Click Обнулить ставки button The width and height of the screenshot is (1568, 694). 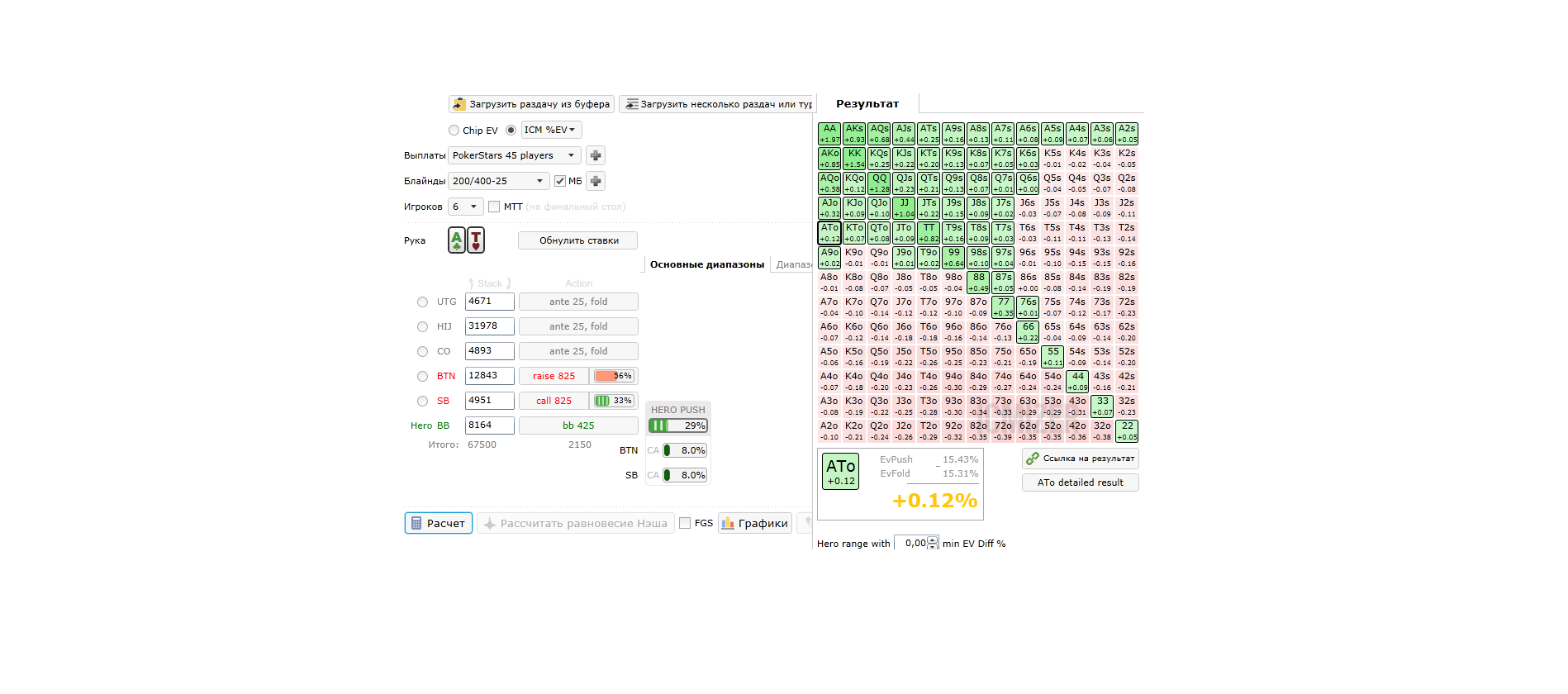(578, 240)
